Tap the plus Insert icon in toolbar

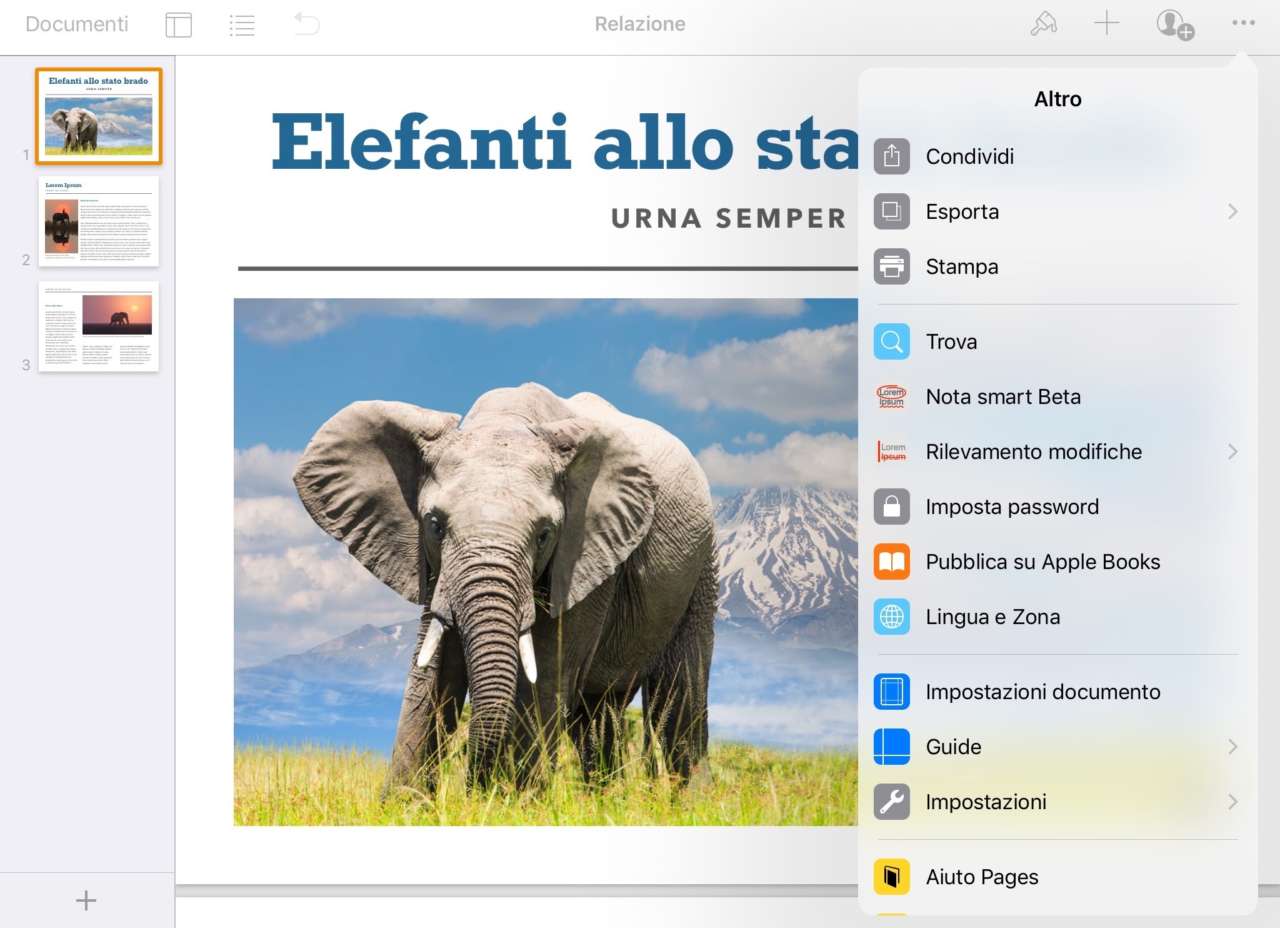[x=1106, y=24]
